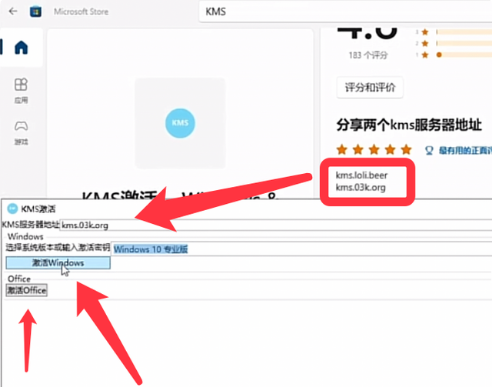The image size is (494, 387).
Task: Open the Apps section in sidebar
Action: click(21, 90)
